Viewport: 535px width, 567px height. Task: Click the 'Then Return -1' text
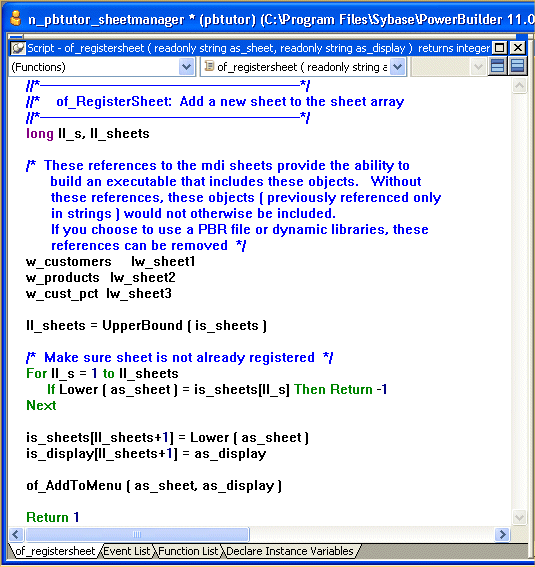[341, 389]
